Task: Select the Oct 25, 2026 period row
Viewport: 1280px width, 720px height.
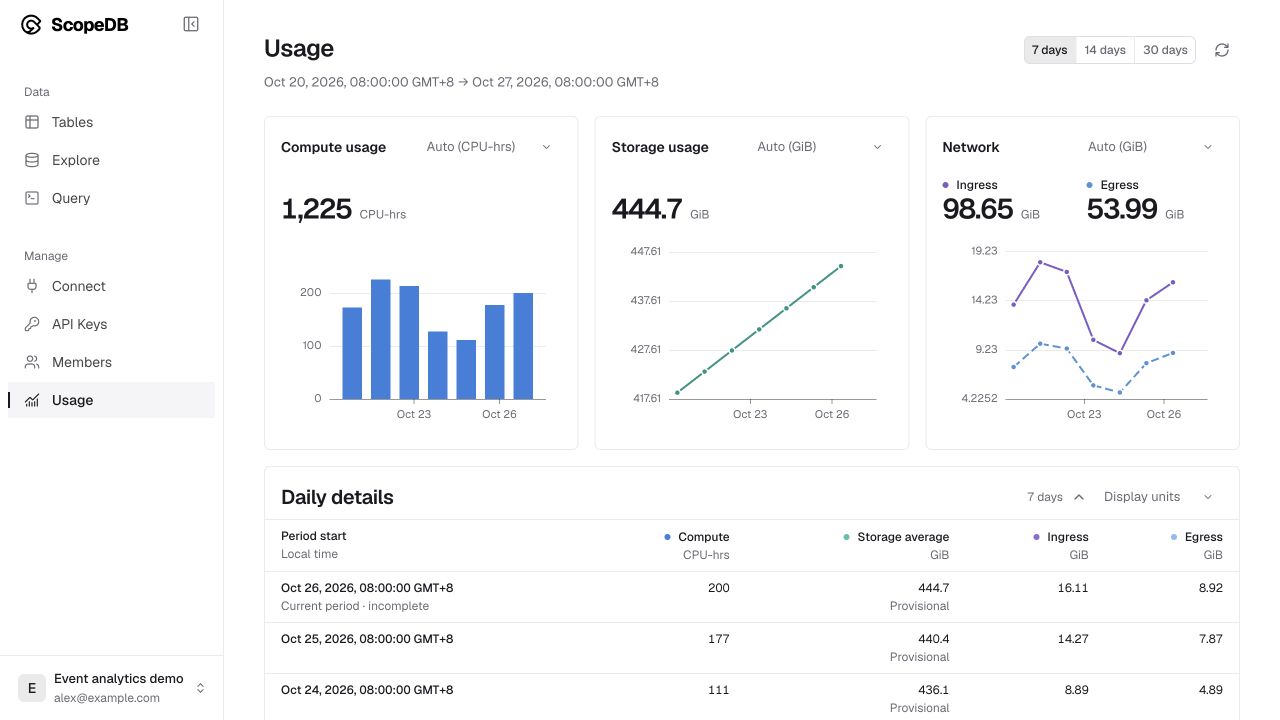Action: click(x=752, y=648)
